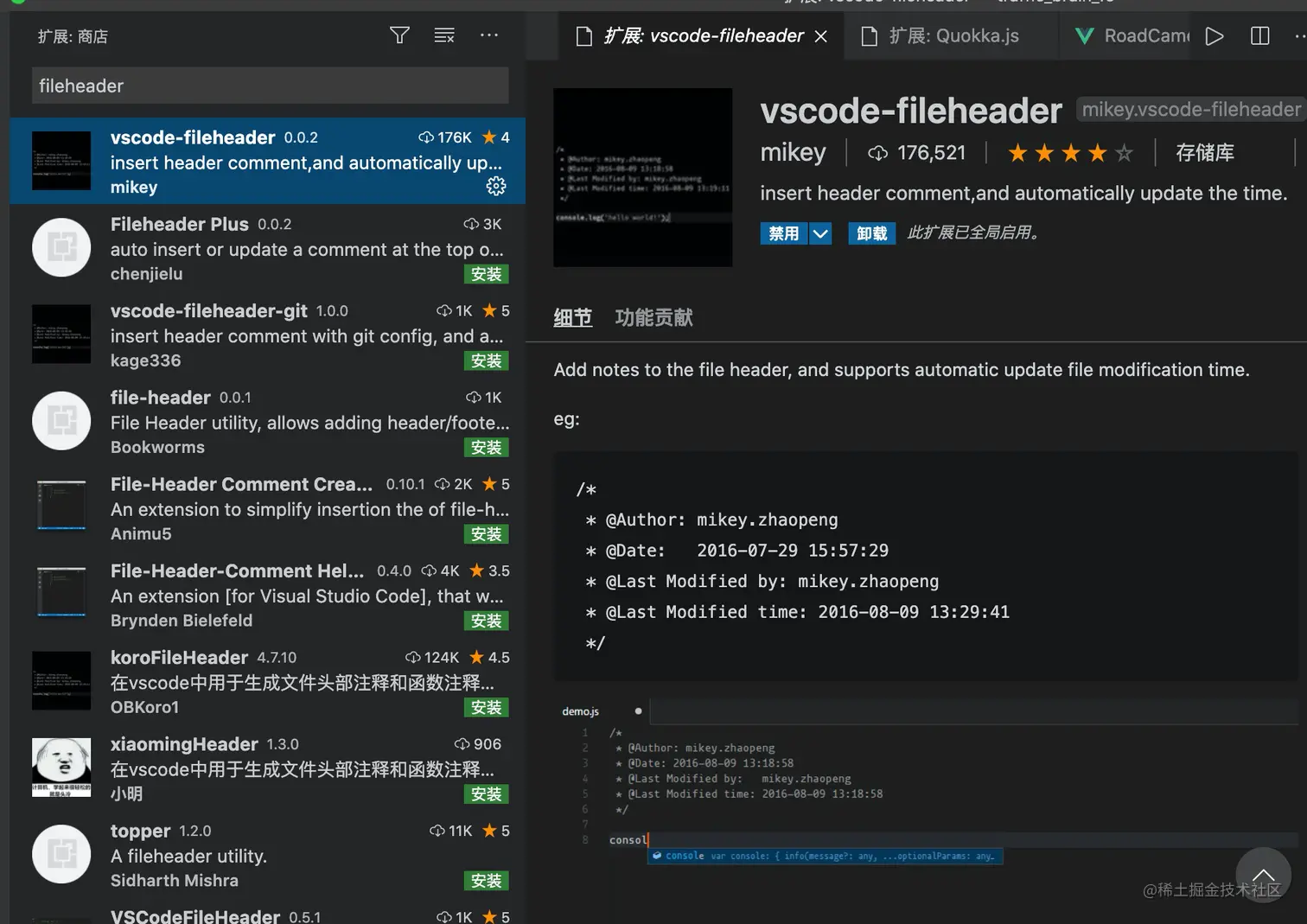Click the vscode-fileheader-git thumbnail icon
This screenshot has height=924, width=1307.
click(61, 334)
